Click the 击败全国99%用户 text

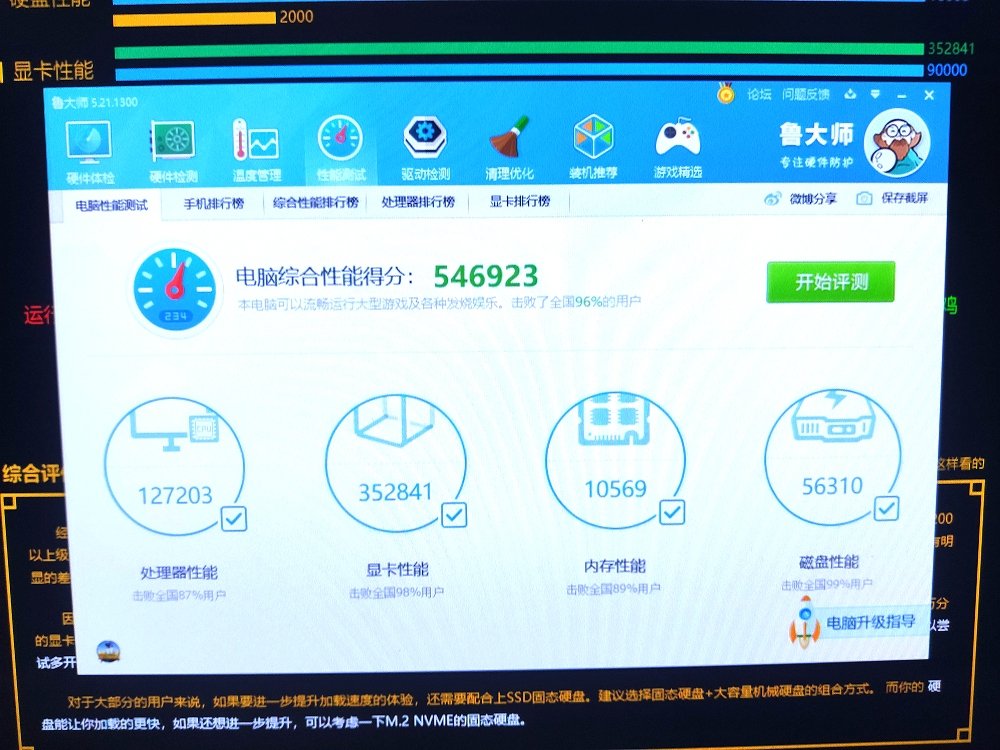[827, 584]
